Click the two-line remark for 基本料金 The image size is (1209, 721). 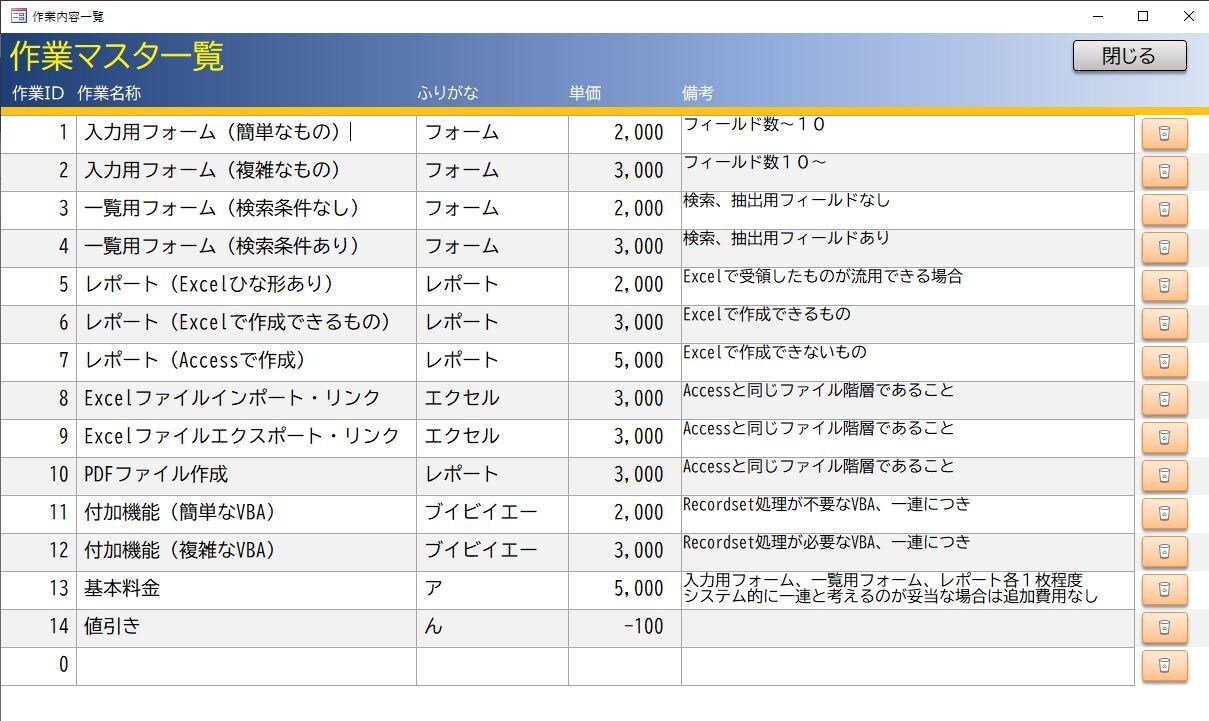pyautogui.click(x=907, y=590)
